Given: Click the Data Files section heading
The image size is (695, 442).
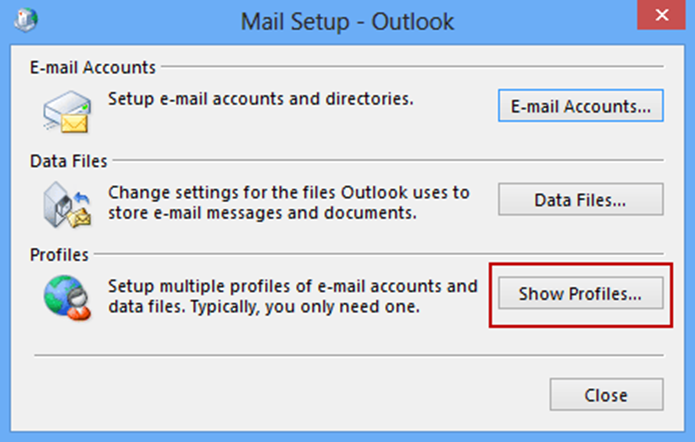Looking at the screenshot, I should point(69,161).
